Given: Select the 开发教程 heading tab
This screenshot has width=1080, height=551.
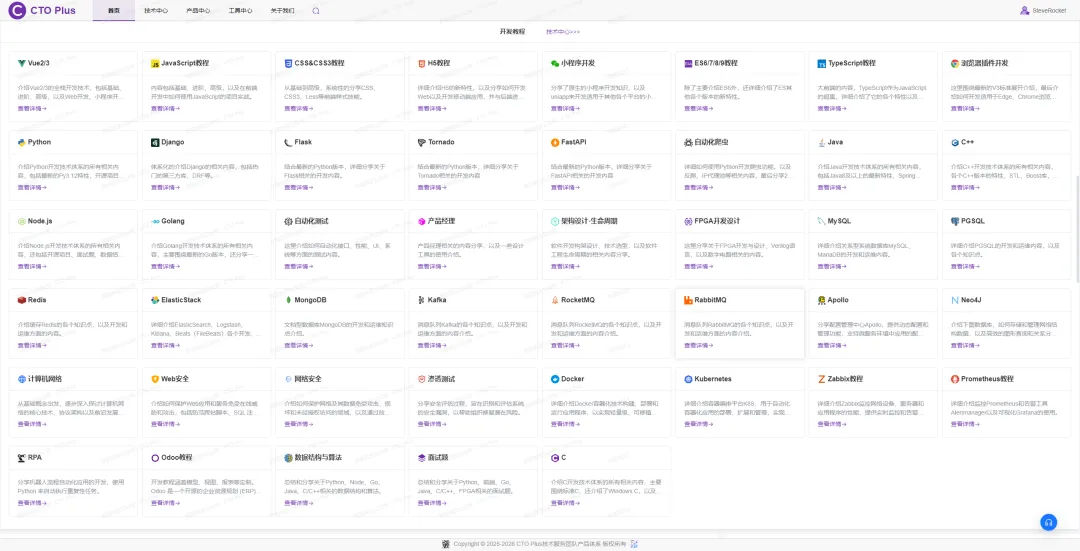Looking at the screenshot, I should 512,32.
